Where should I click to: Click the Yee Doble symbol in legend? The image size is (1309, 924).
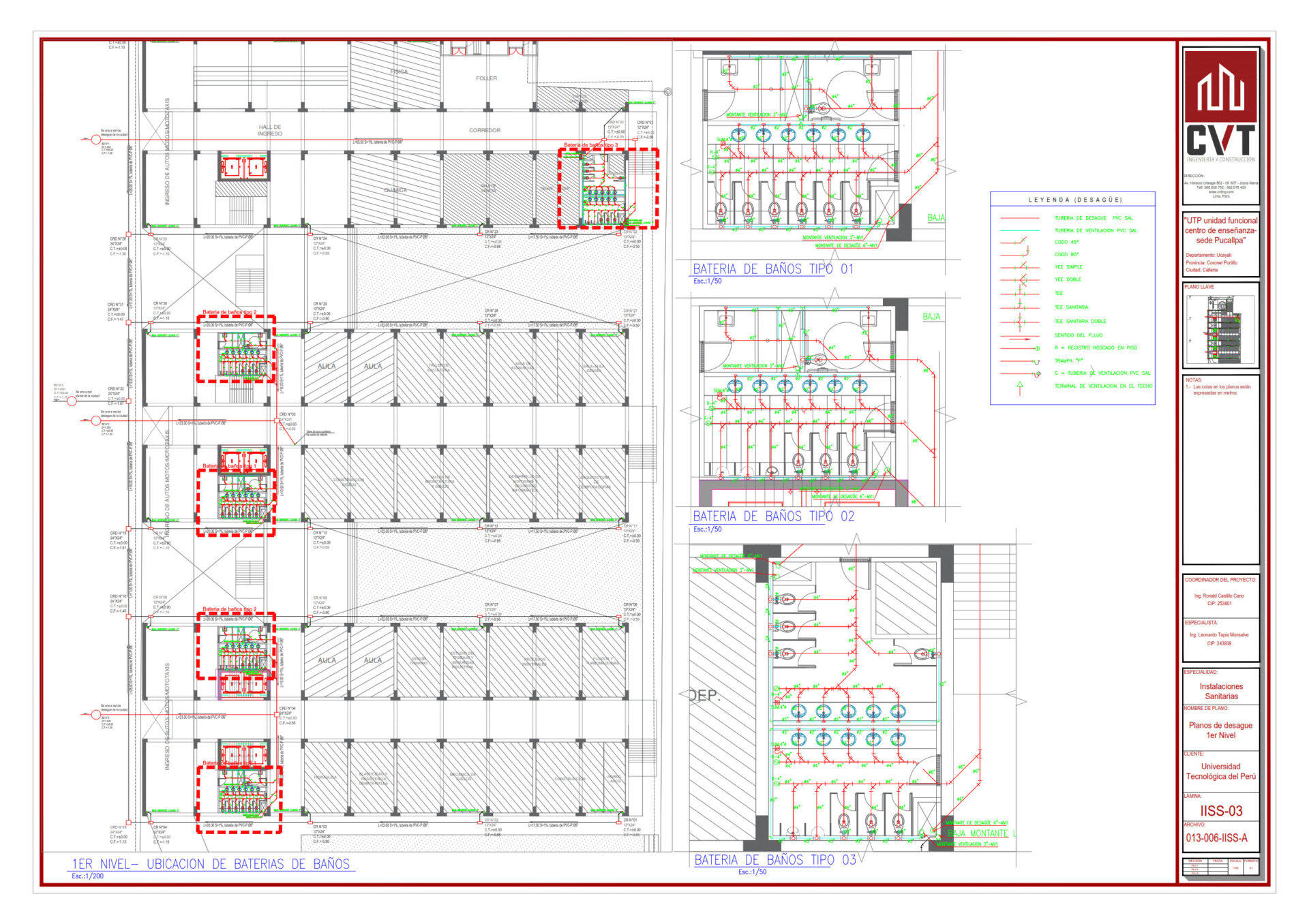pos(1020,279)
